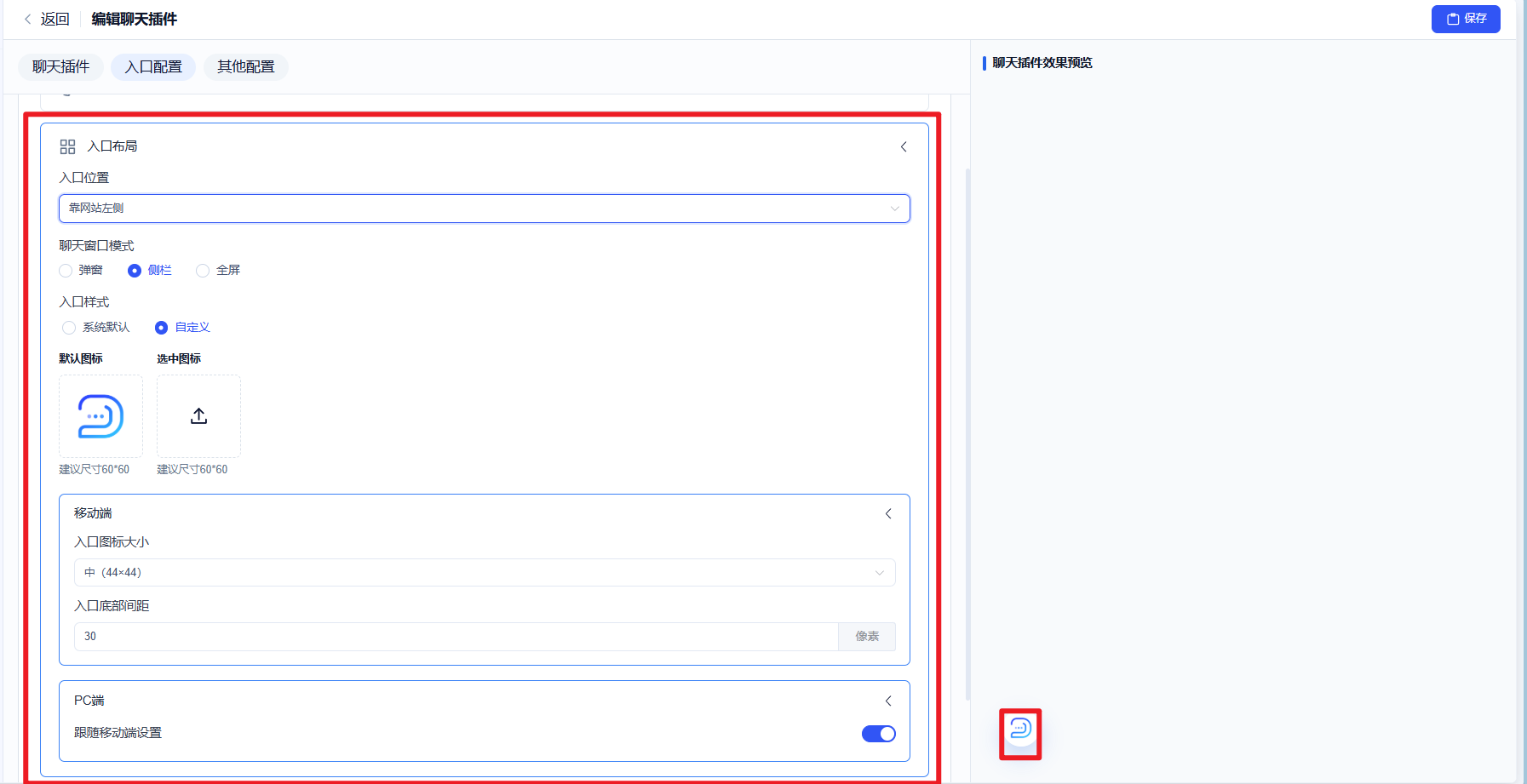Choose the 系统默认 entrance style
The image size is (1527, 784).
point(69,328)
